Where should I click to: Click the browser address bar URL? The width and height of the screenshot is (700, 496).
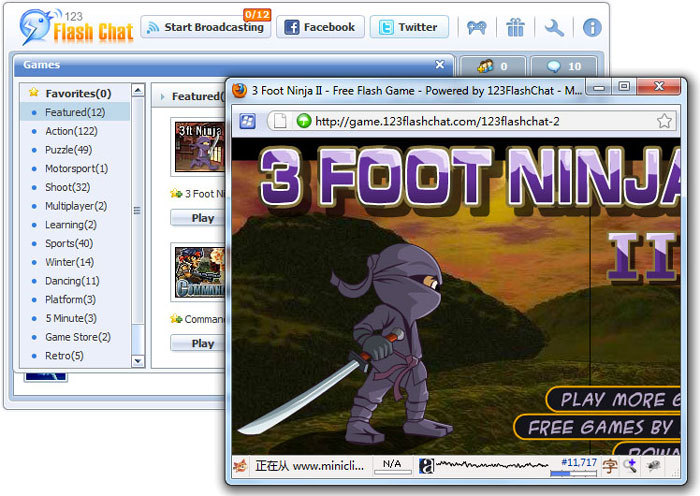point(437,121)
